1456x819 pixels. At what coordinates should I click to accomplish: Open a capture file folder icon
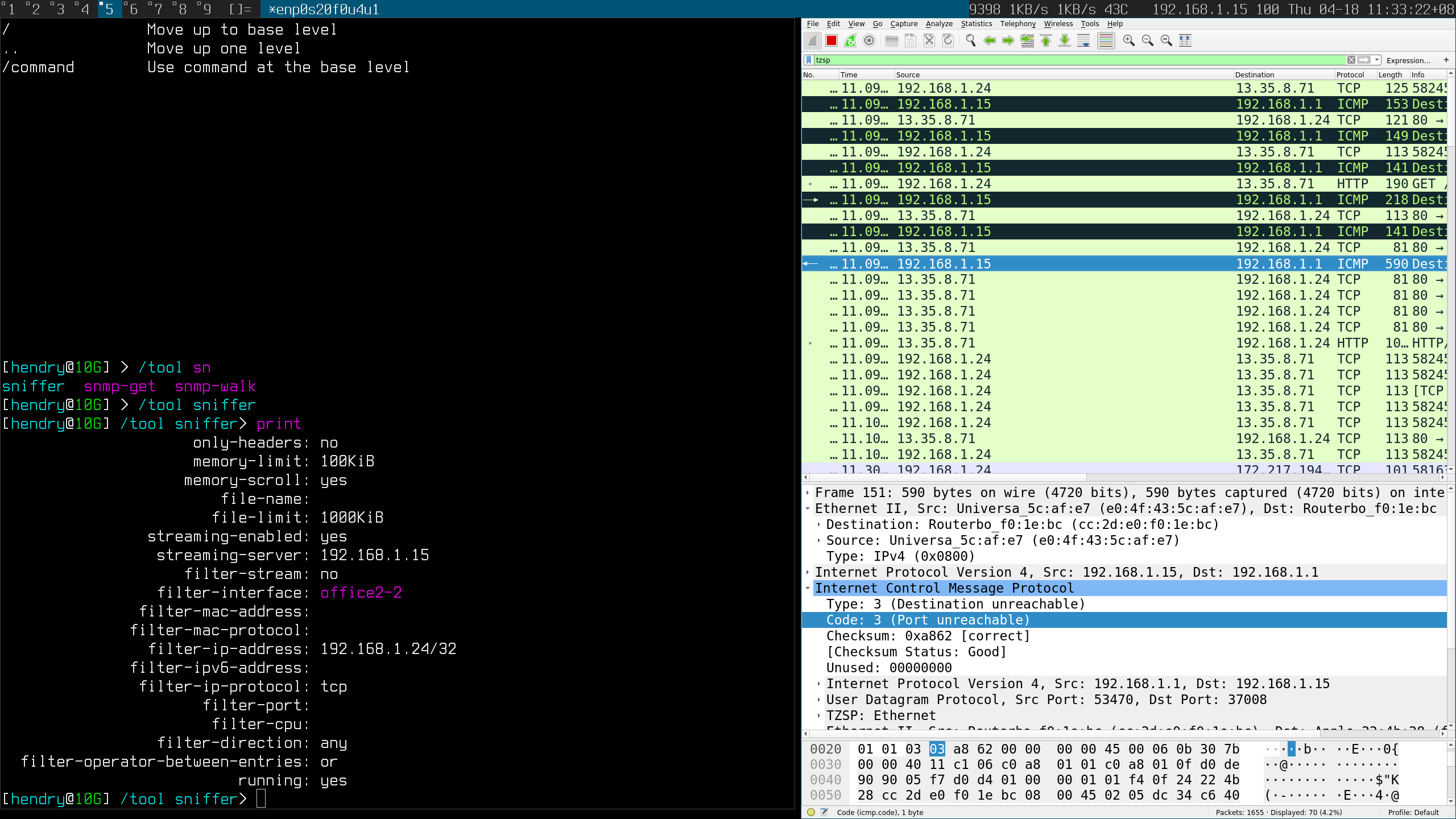[892, 40]
